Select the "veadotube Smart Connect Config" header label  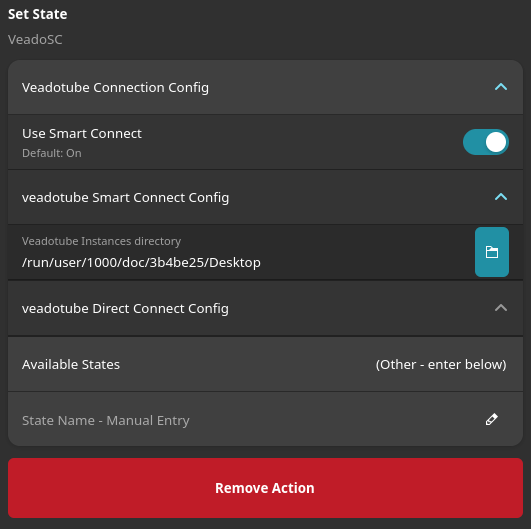tap(125, 197)
